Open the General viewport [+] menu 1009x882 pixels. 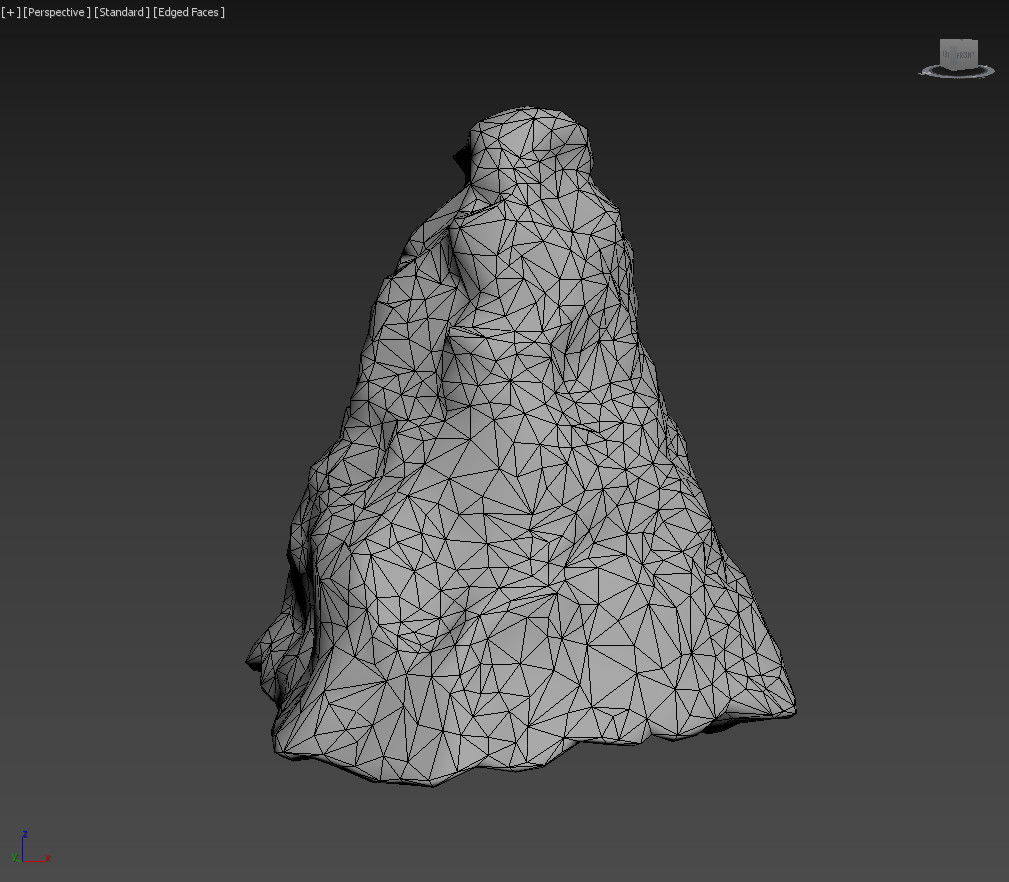tap(9, 12)
